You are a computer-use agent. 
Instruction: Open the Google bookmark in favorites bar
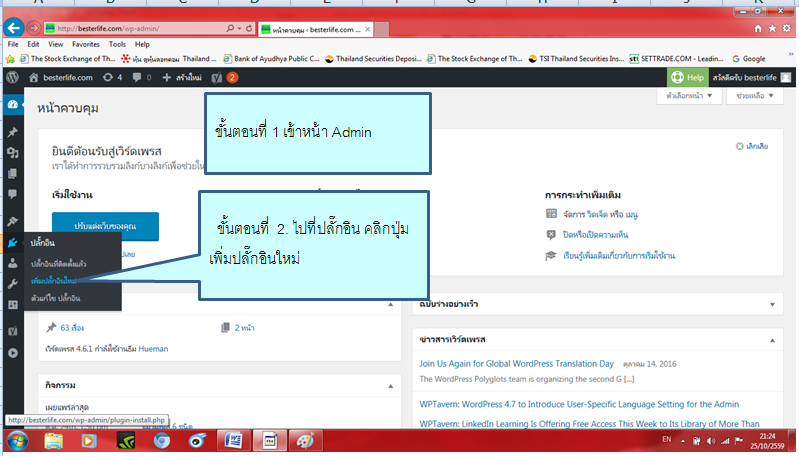[749, 59]
